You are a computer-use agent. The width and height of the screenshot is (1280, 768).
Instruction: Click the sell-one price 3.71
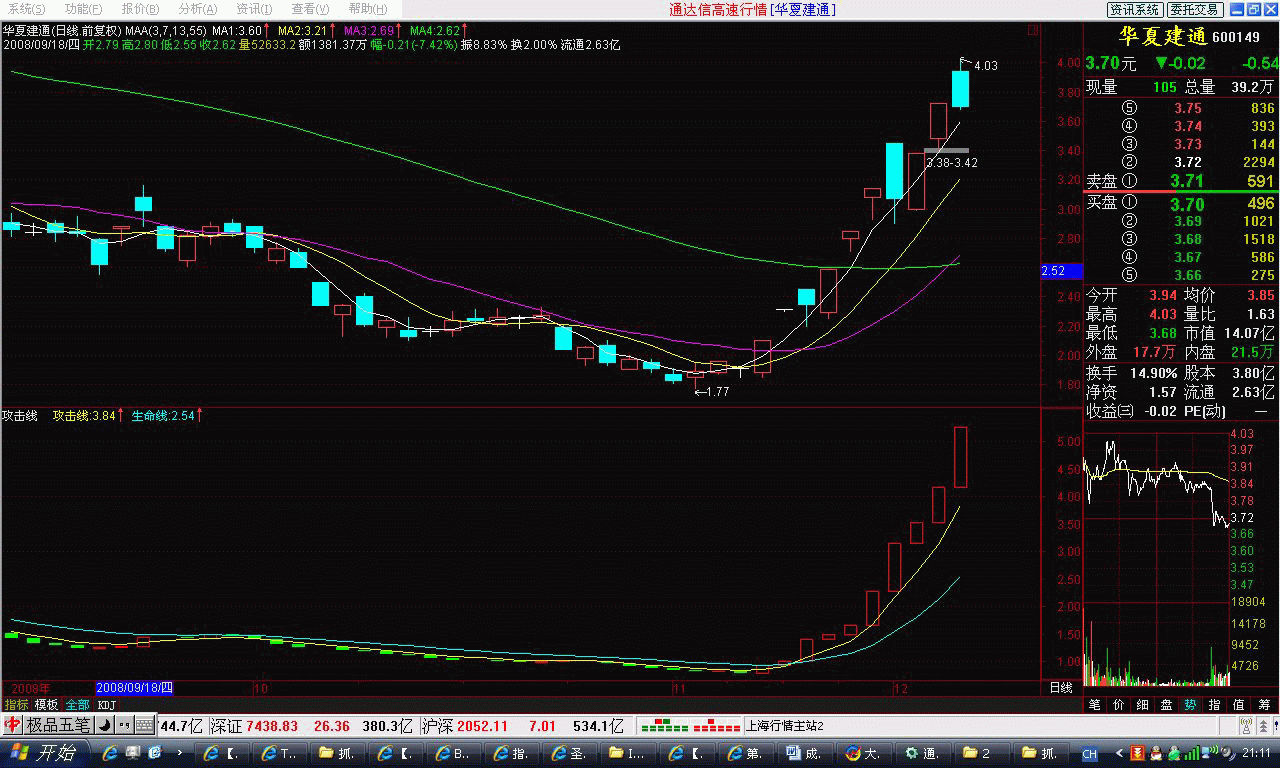[x=1187, y=181]
